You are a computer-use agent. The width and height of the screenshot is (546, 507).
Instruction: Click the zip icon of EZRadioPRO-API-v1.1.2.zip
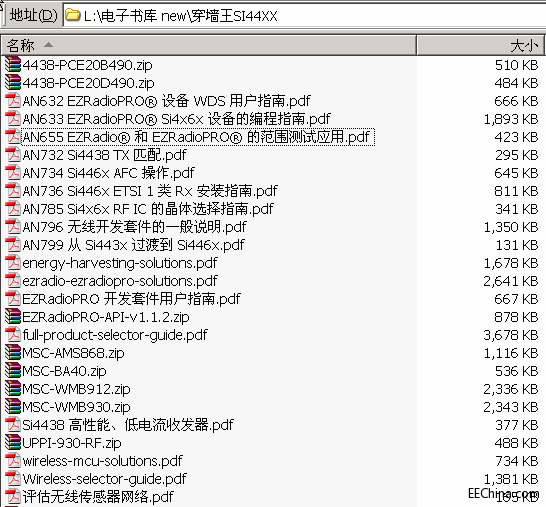[13, 317]
